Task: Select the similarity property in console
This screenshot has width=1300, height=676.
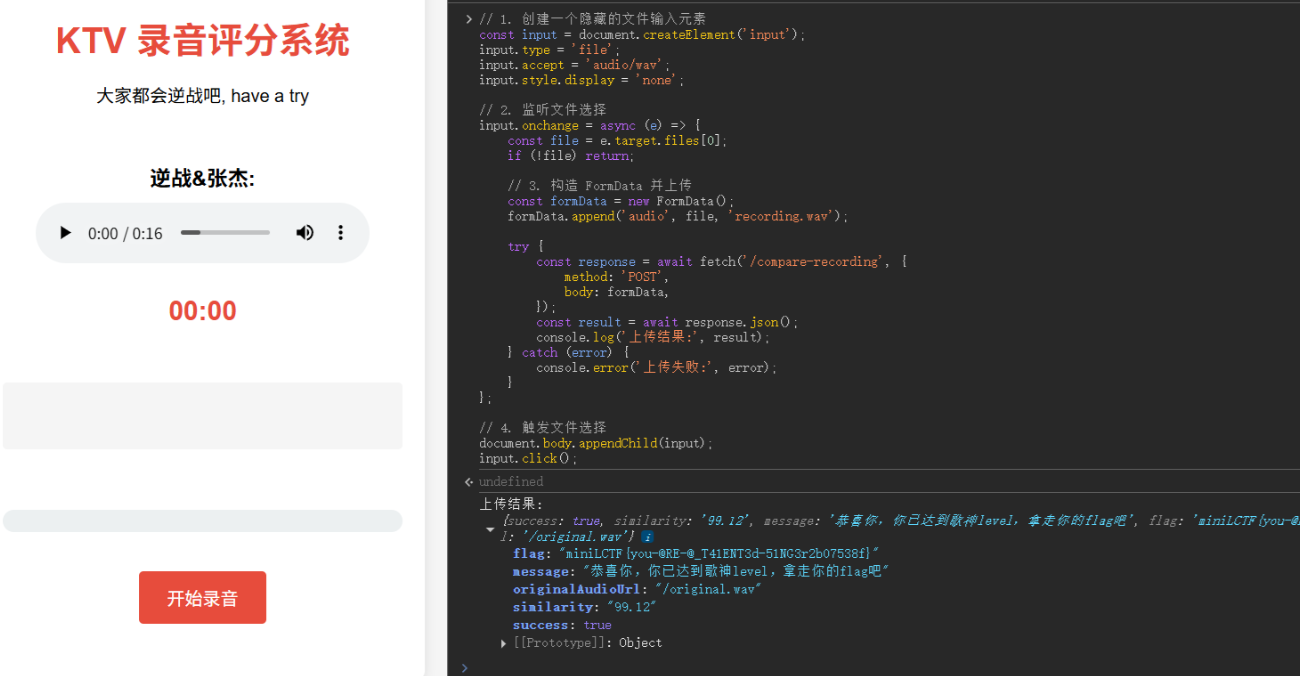Action: pos(552,608)
